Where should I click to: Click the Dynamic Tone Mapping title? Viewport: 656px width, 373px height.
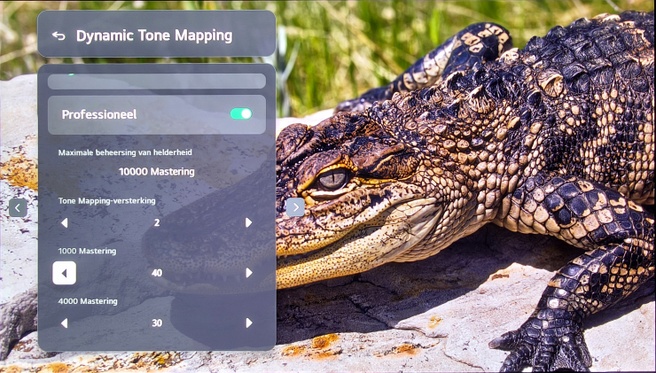pyautogui.click(x=154, y=36)
